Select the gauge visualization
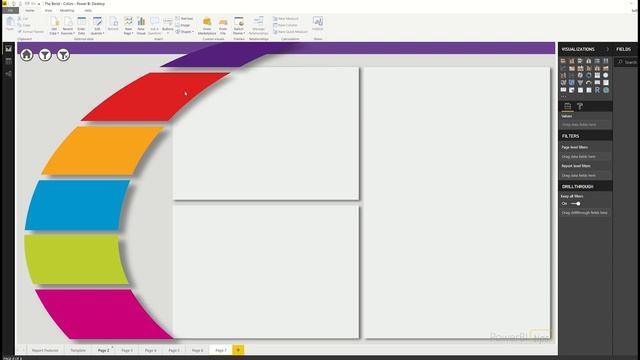 (x=589, y=82)
